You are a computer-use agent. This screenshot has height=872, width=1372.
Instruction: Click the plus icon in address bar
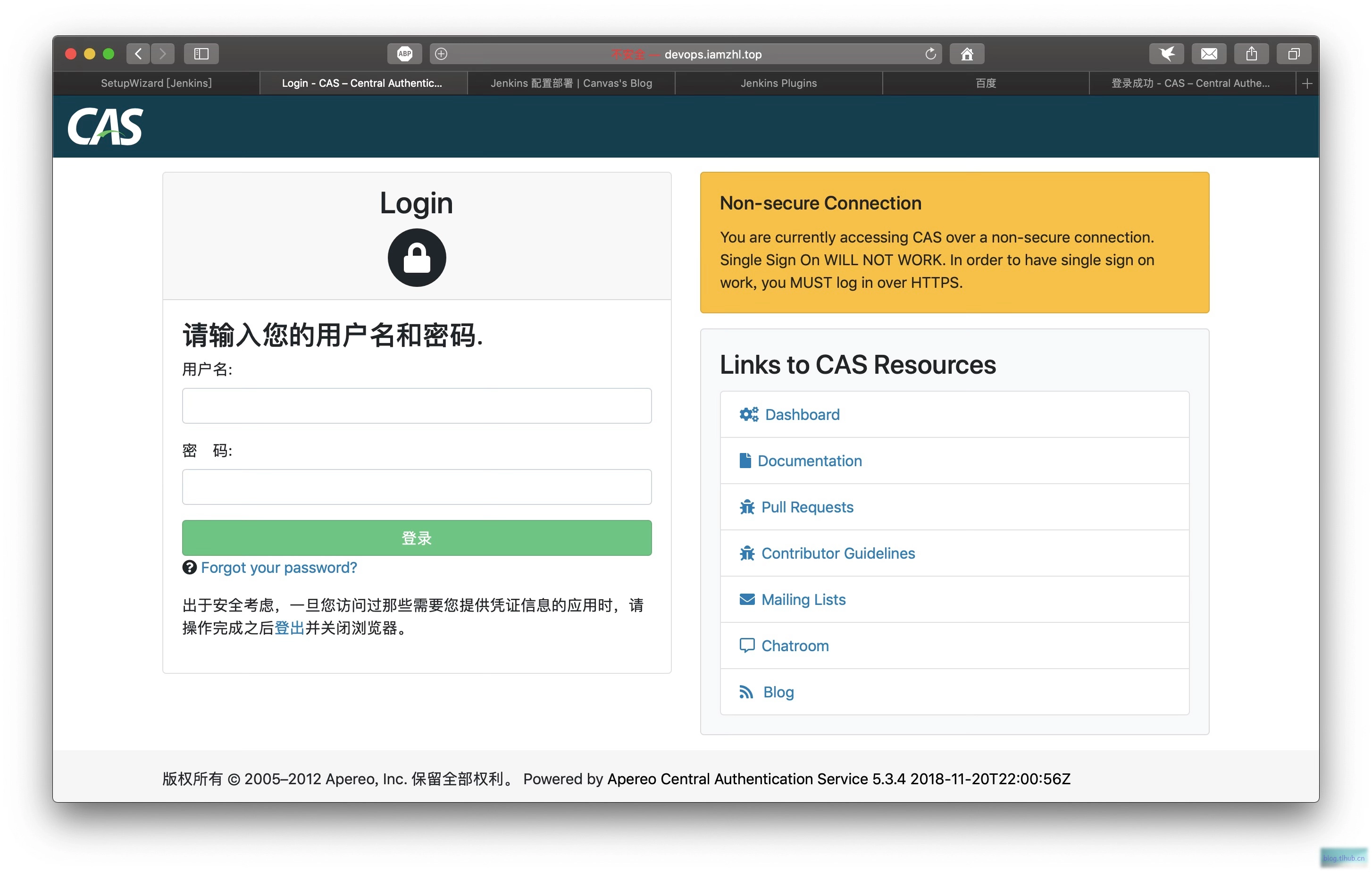point(441,54)
